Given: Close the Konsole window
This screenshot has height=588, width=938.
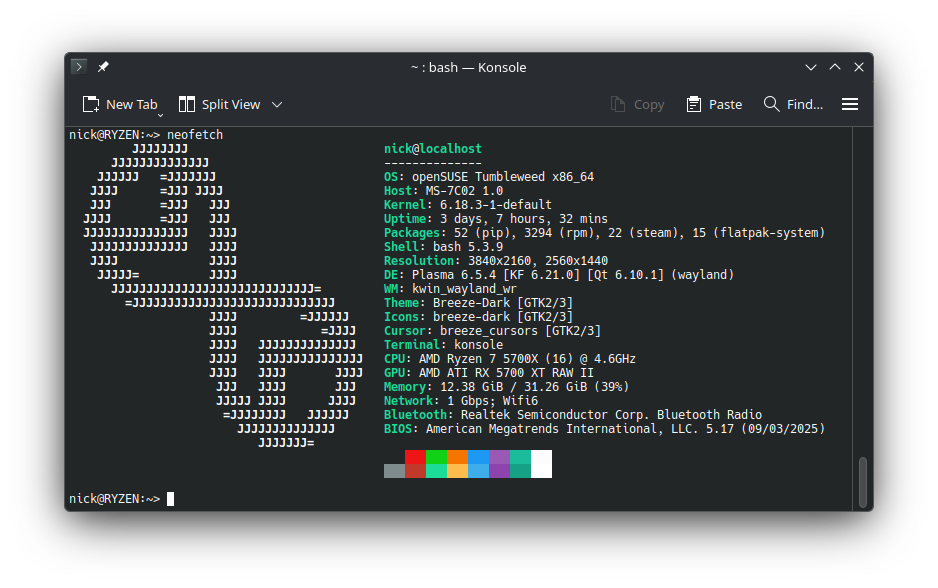Looking at the screenshot, I should (859, 67).
